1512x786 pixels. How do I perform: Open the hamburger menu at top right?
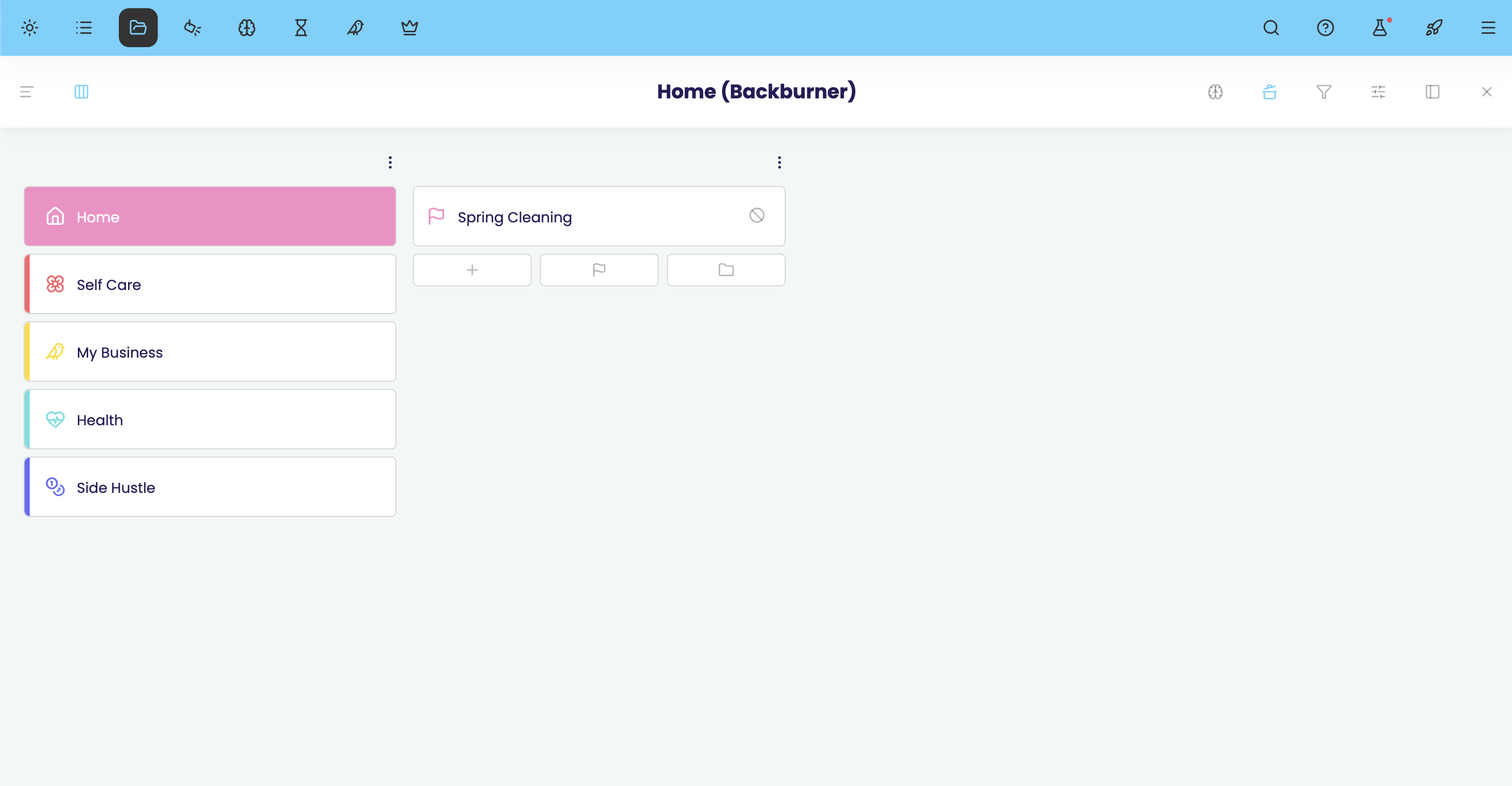click(x=1487, y=28)
